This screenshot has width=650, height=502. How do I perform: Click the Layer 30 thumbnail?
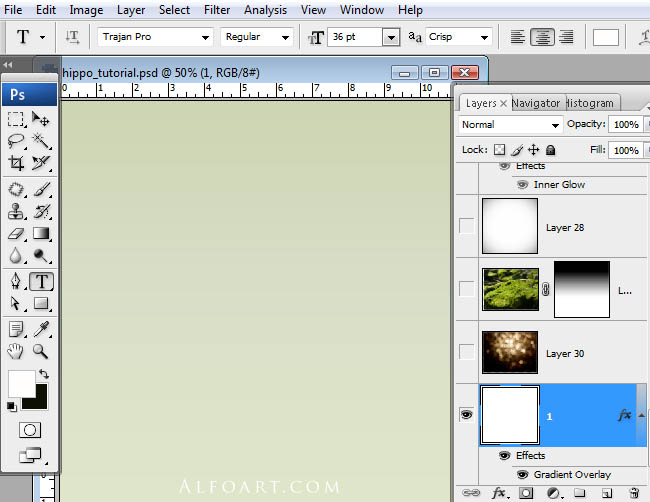(x=510, y=352)
